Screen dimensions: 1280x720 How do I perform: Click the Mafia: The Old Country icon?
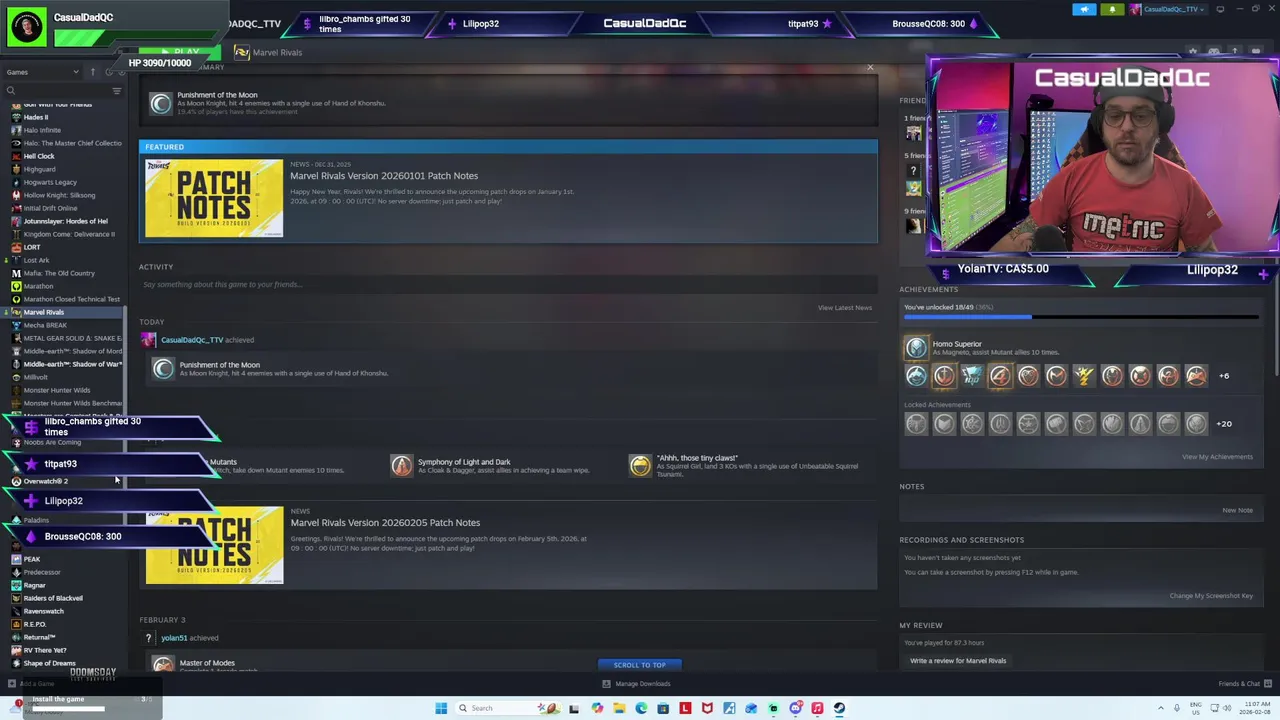16,273
